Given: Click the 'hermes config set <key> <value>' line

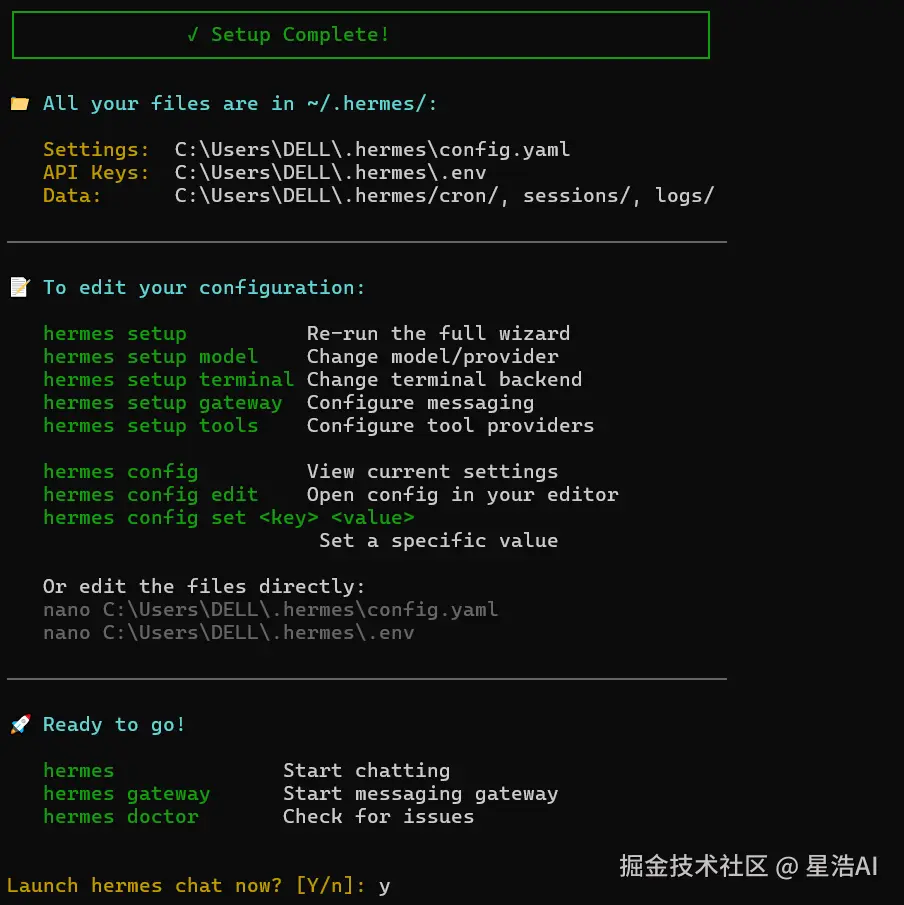Looking at the screenshot, I should coord(228,518).
